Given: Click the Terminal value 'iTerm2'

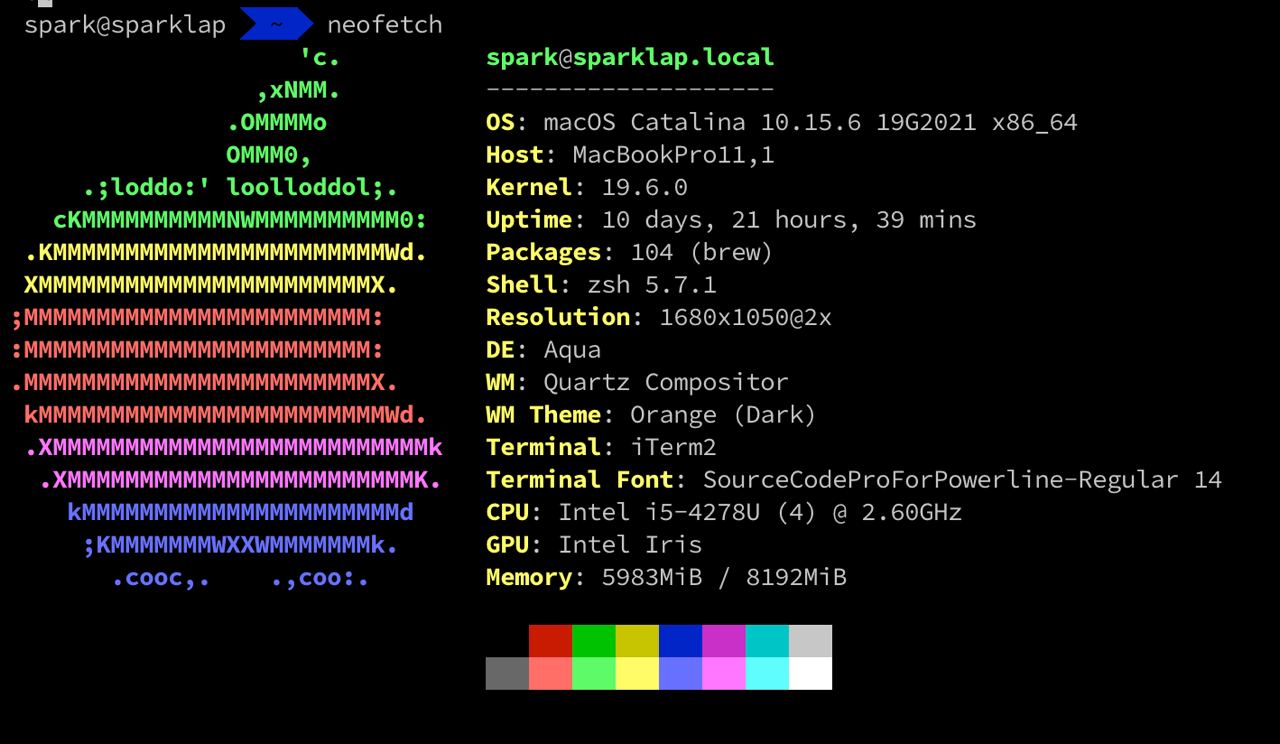Looking at the screenshot, I should click(x=673, y=447).
